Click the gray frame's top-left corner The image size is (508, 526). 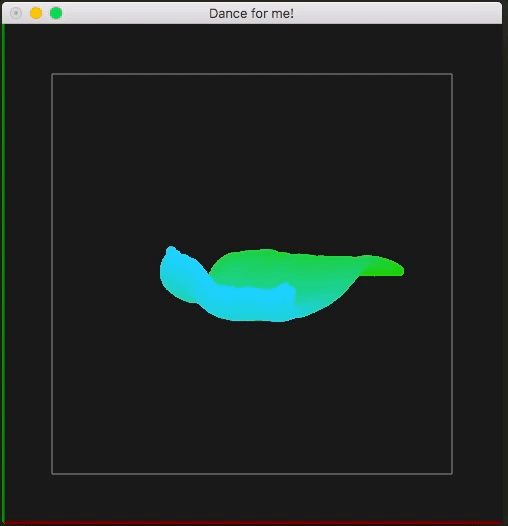[52, 74]
